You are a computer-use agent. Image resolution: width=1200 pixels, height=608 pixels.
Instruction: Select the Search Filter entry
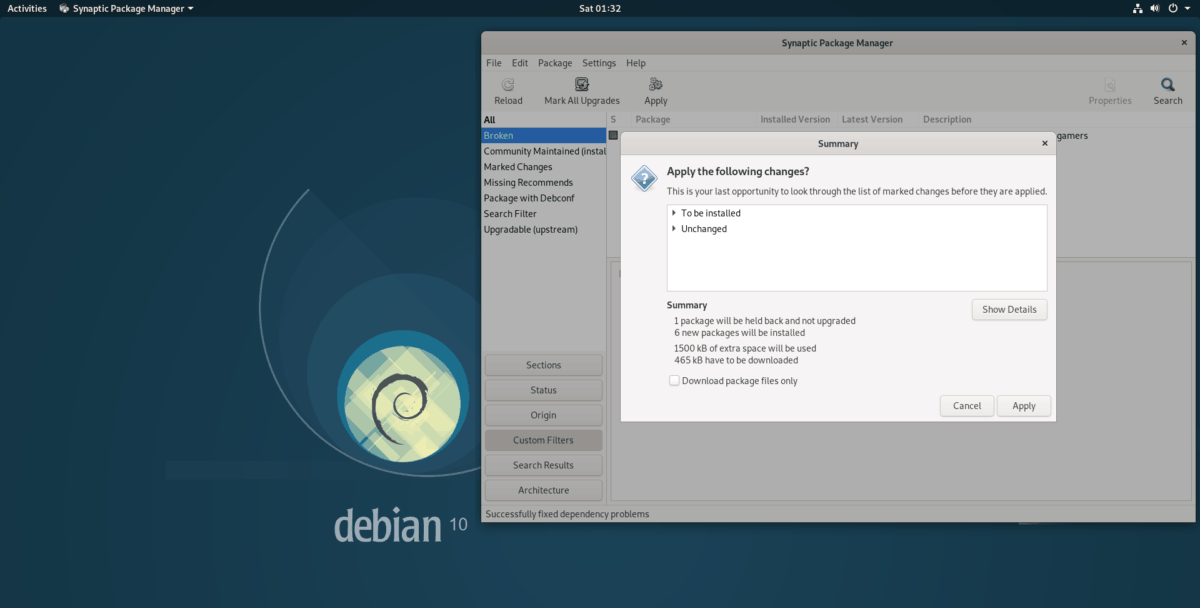pos(544,213)
